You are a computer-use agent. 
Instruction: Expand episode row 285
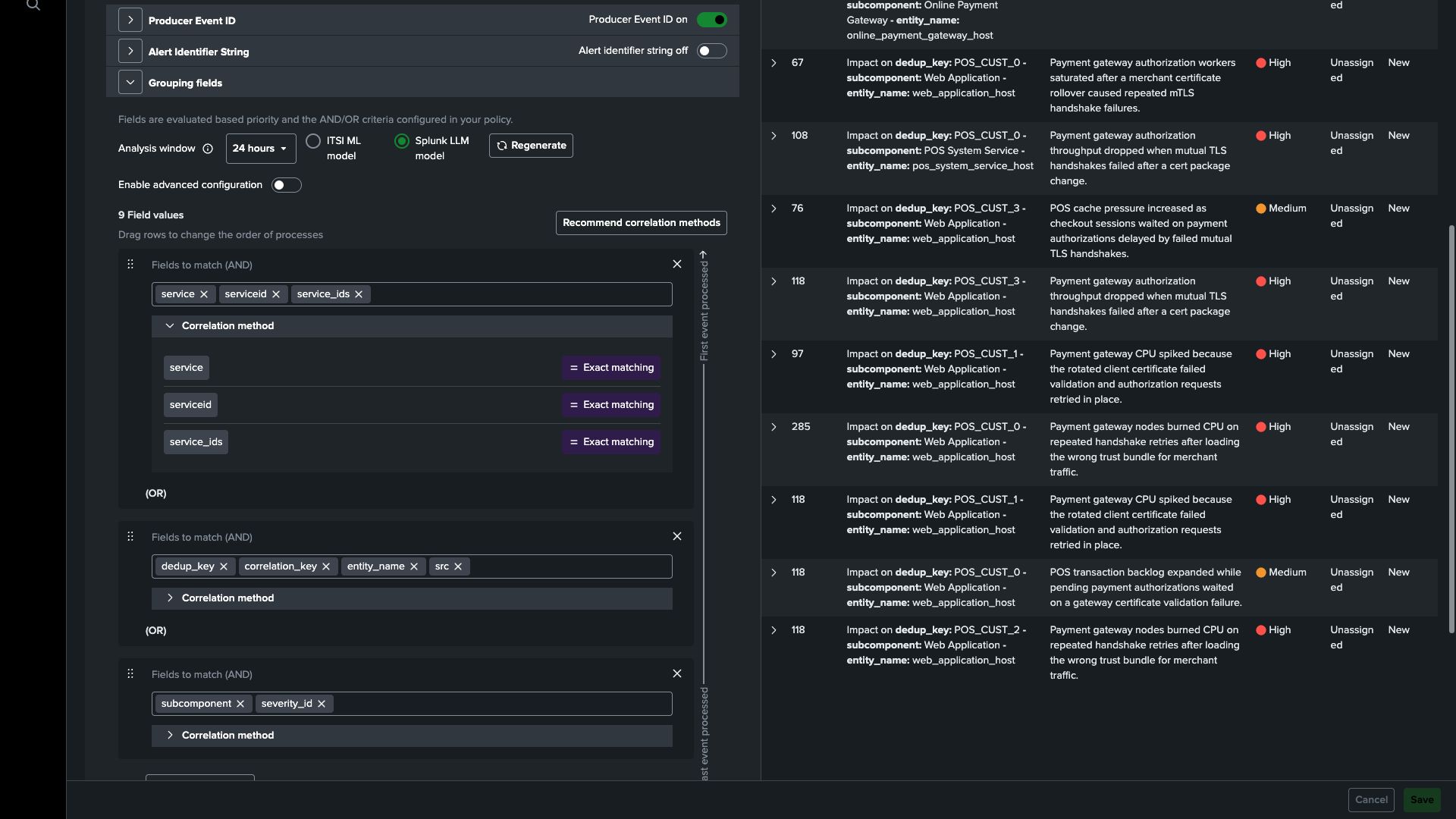pyautogui.click(x=773, y=427)
